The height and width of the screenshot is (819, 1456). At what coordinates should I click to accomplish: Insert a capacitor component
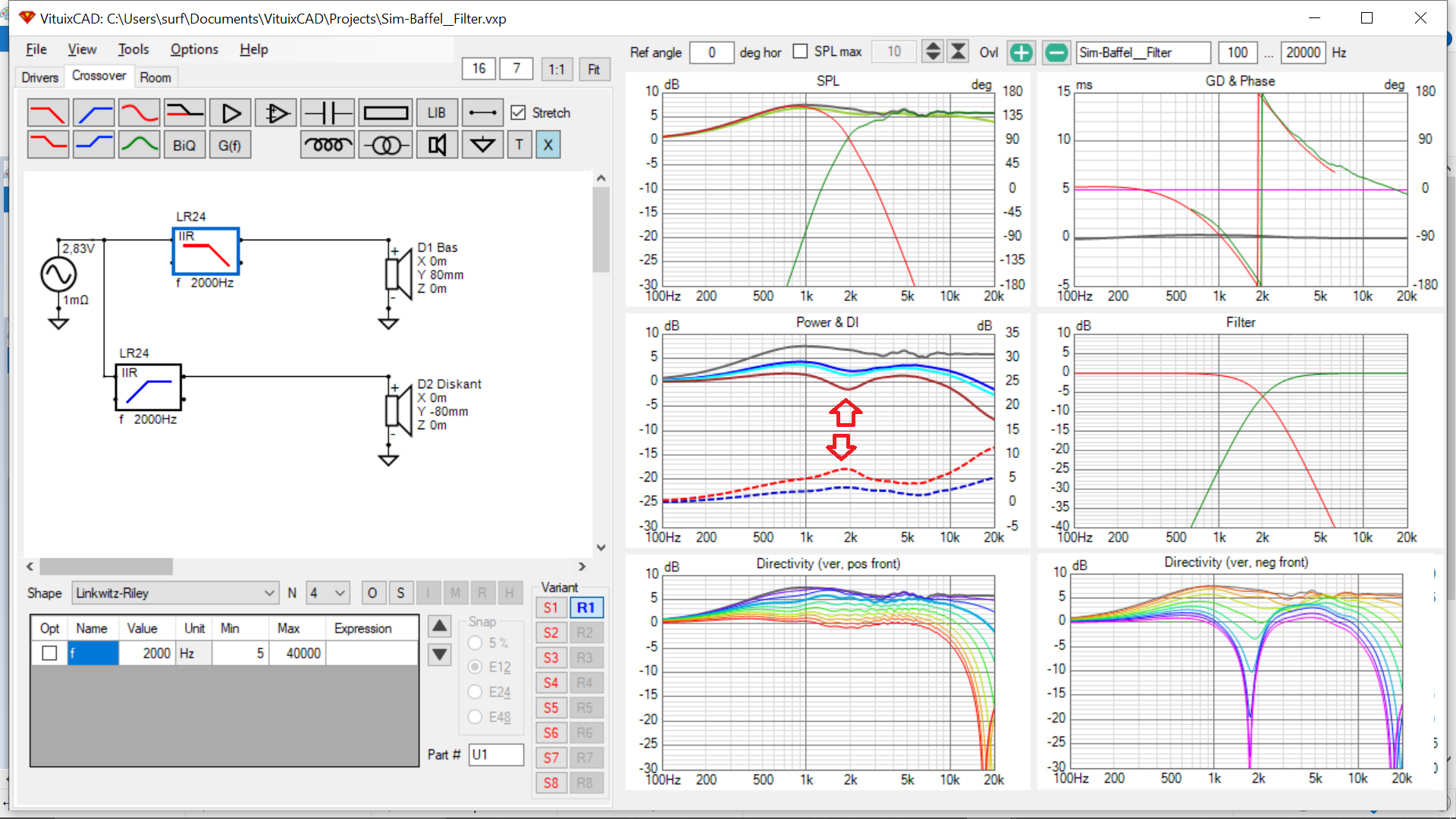tap(328, 113)
